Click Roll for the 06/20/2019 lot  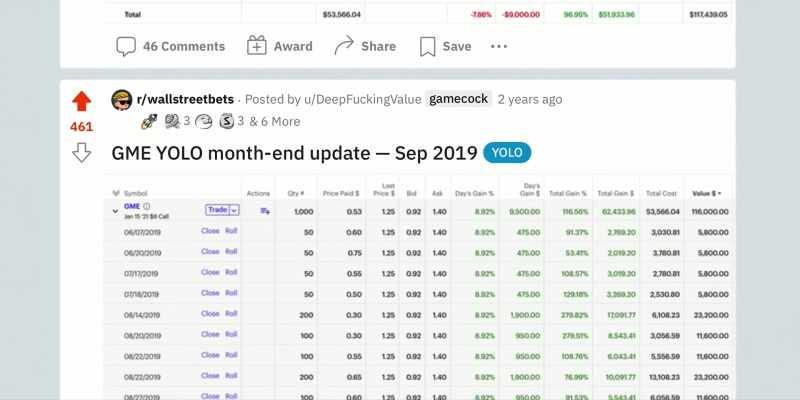[231, 252]
